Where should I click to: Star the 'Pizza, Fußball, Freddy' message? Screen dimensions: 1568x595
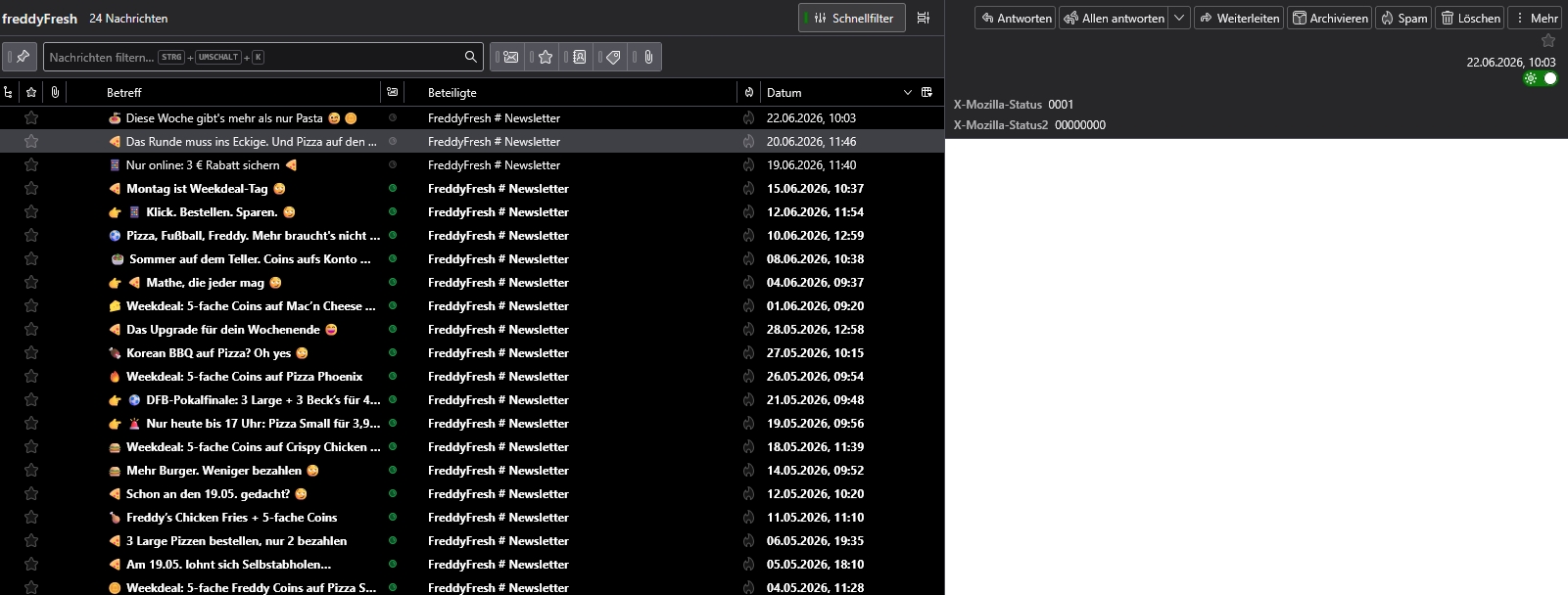(x=31, y=235)
